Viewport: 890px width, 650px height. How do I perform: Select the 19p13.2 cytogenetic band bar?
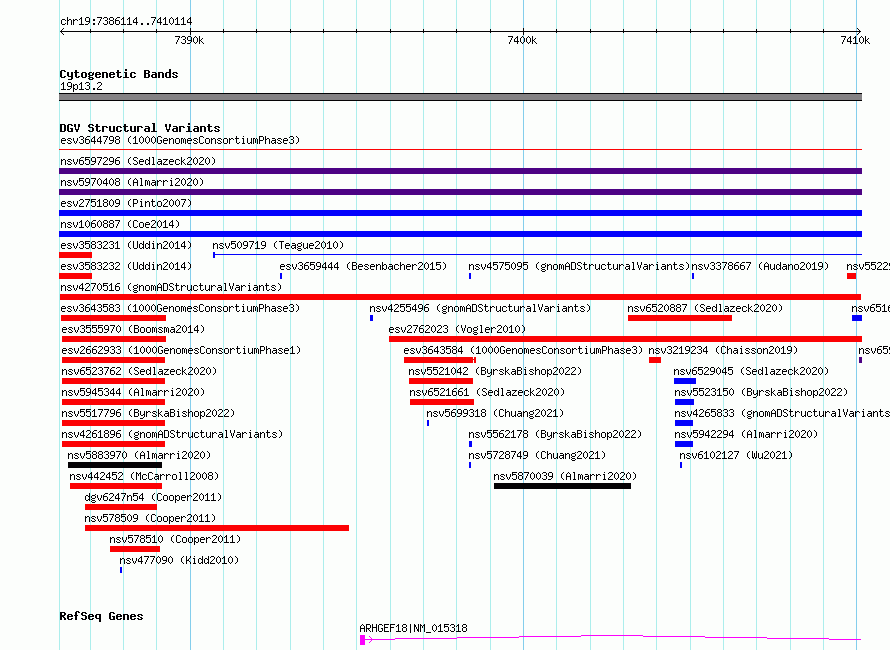(x=460, y=97)
